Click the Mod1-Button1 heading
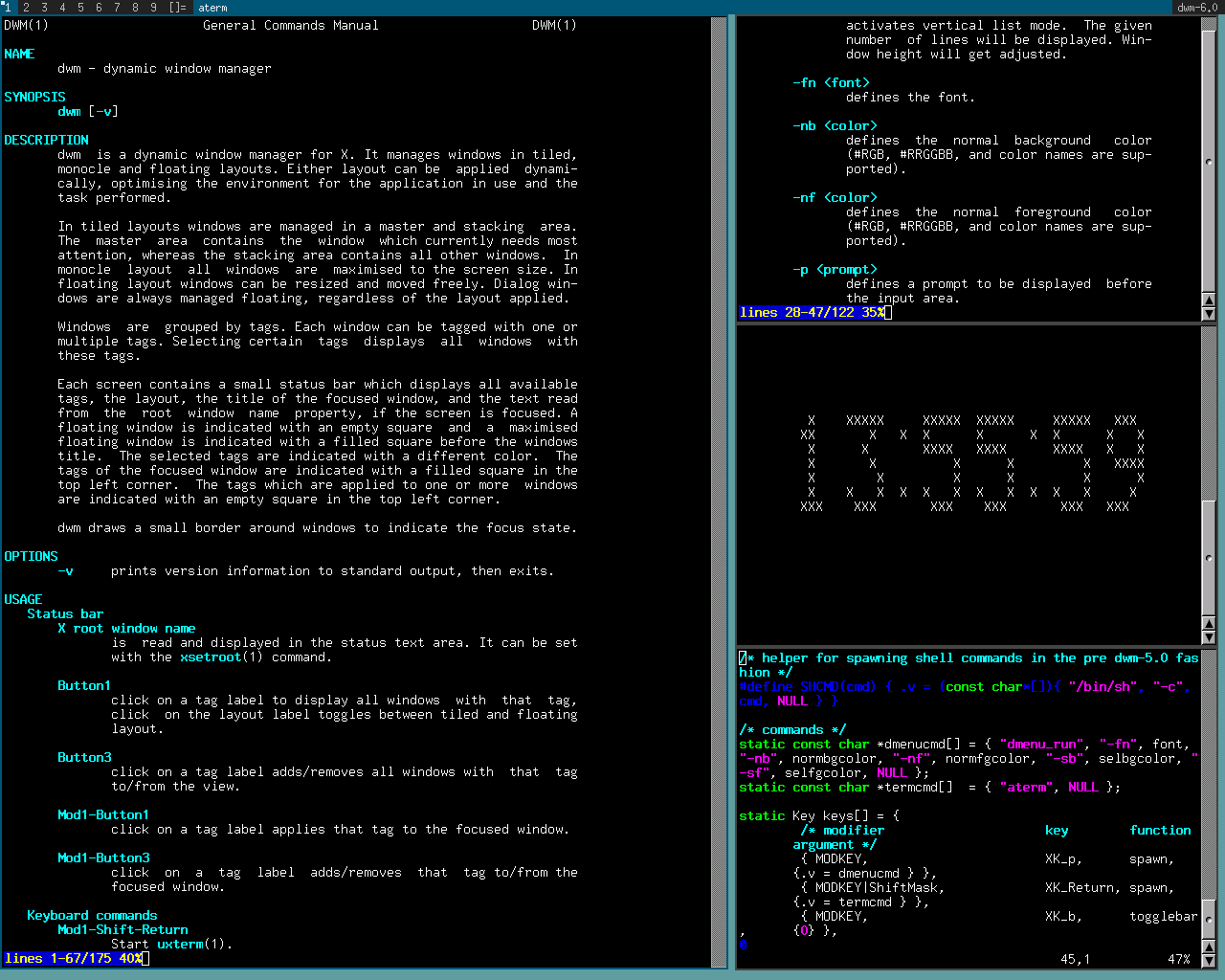1225x980 pixels. (103, 815)
